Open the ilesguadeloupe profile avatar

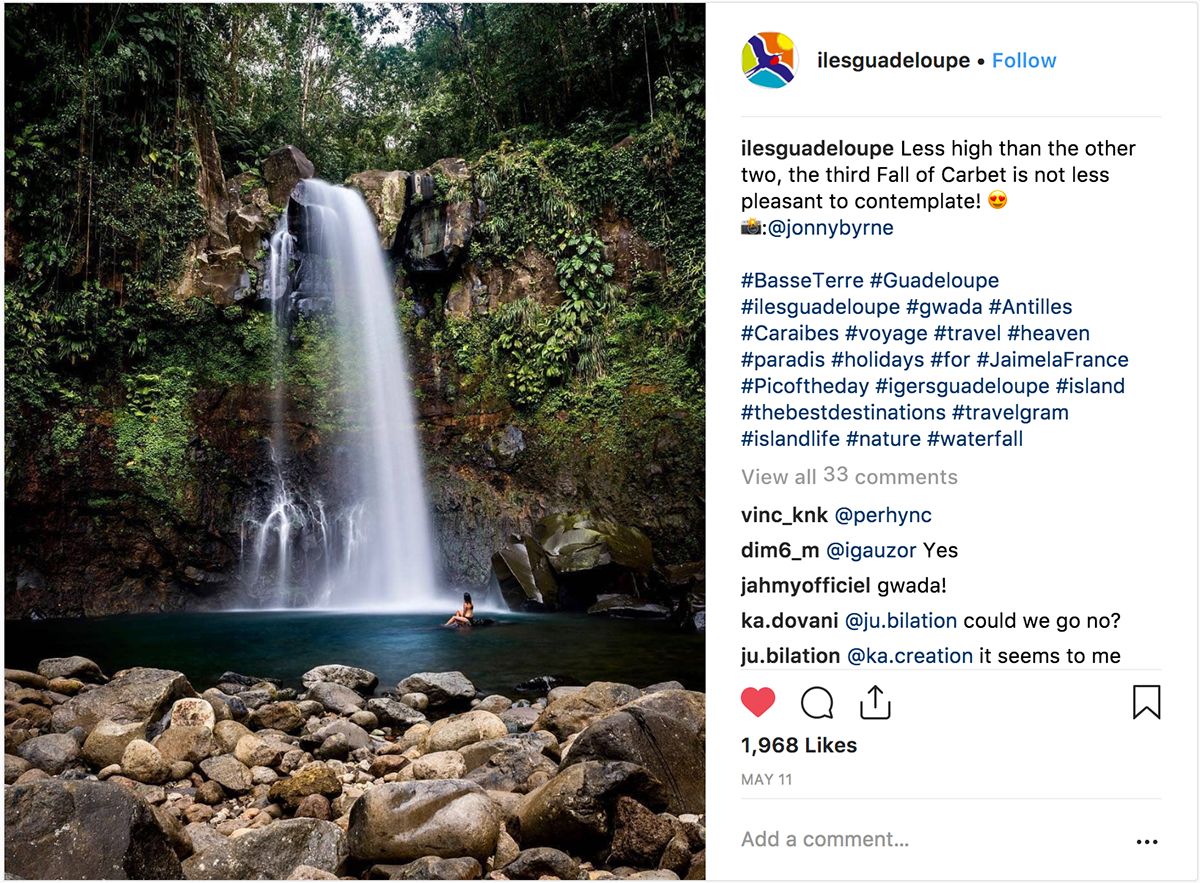(769, 60)
